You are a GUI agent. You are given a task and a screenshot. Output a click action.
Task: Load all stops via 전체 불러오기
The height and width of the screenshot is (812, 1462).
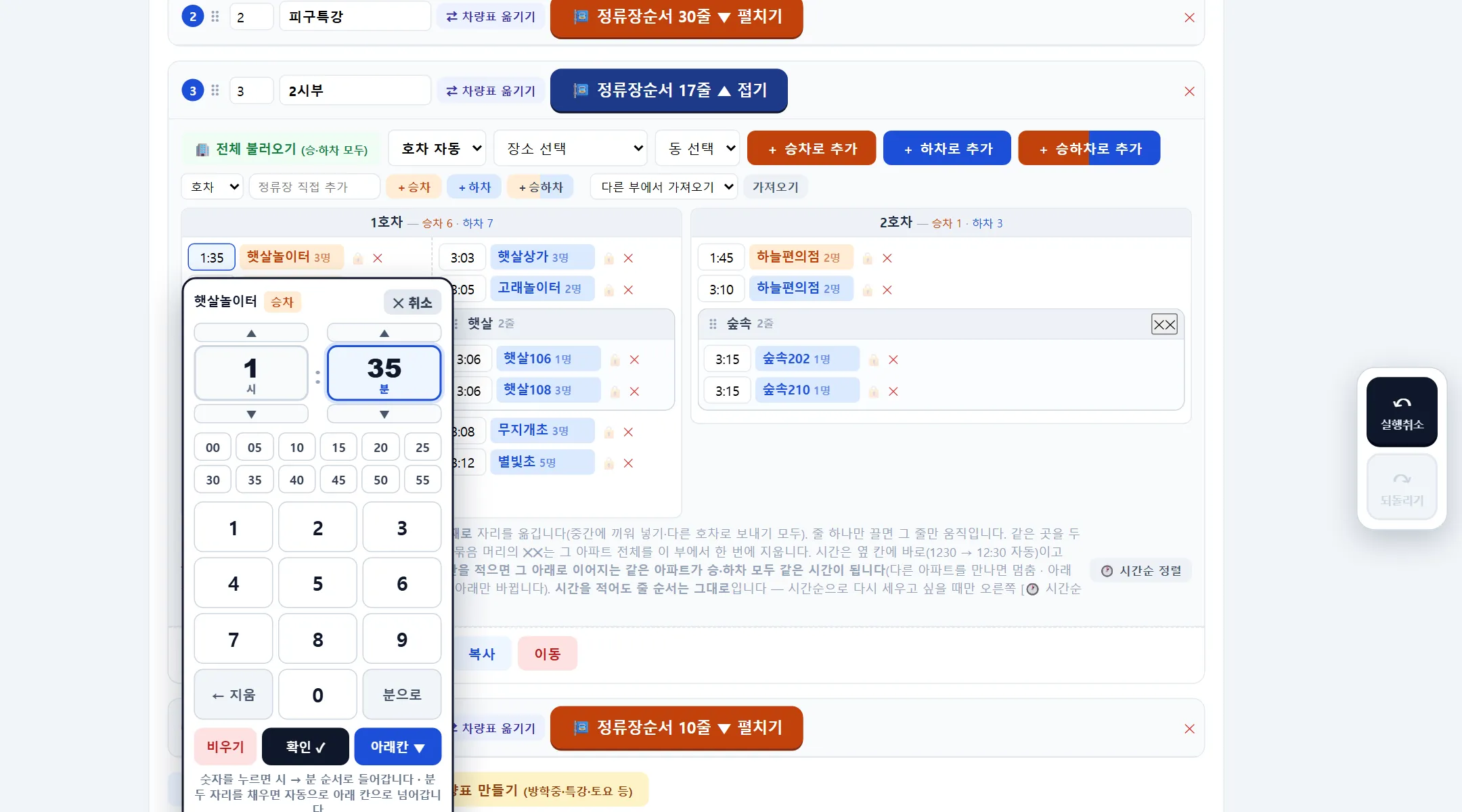282,149
